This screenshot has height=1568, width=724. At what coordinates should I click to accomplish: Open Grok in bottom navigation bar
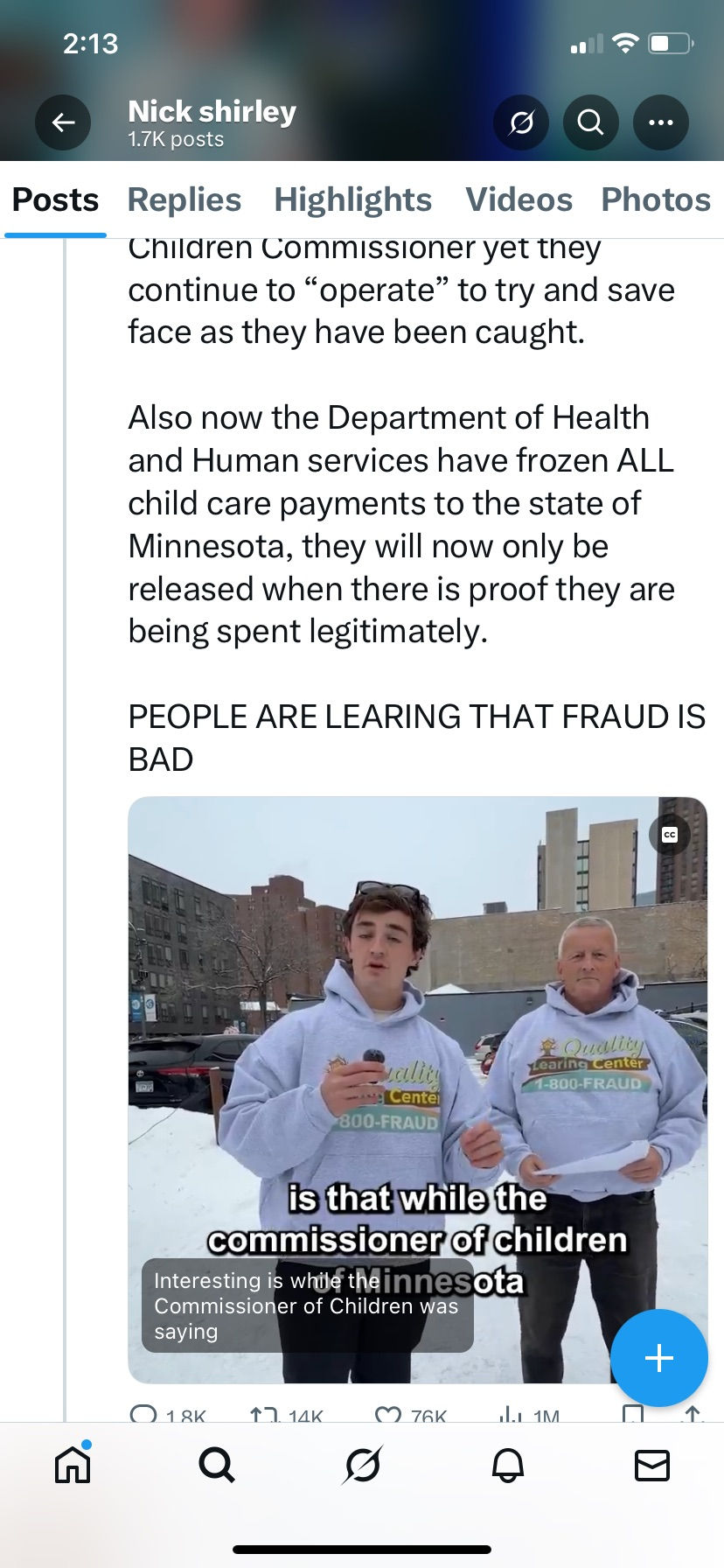click(362, 1464)
